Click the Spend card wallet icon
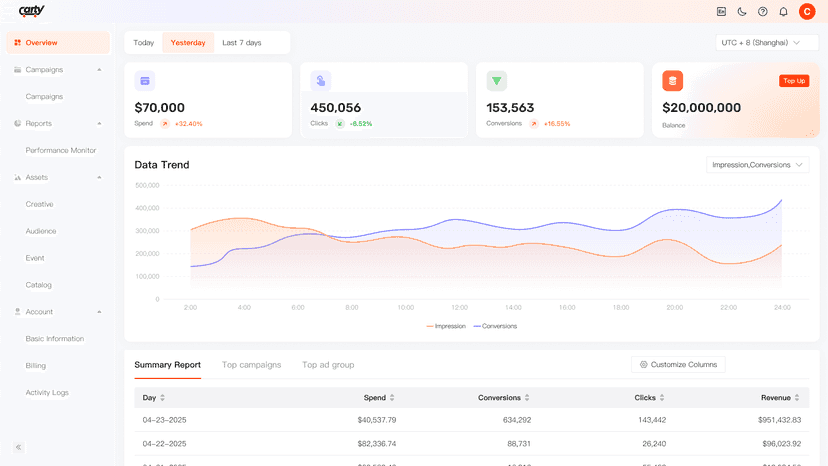This screenshot has height=466, width=828. point(145,81)
